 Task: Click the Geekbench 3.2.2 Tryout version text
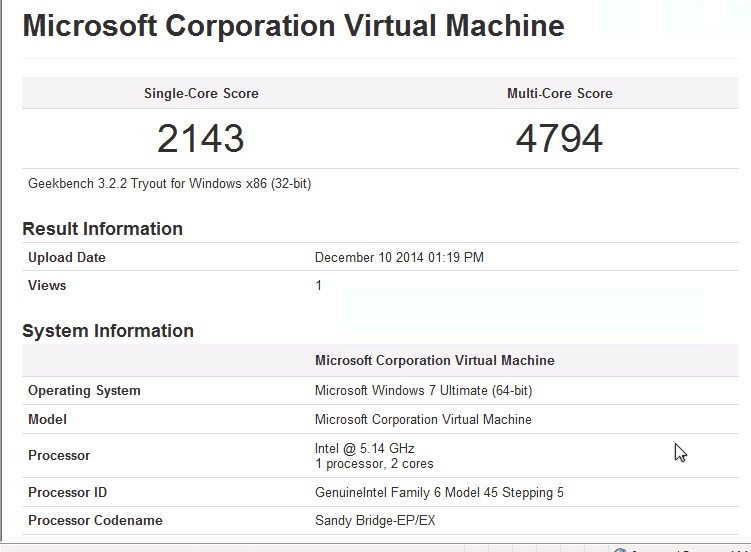[169, 184]
